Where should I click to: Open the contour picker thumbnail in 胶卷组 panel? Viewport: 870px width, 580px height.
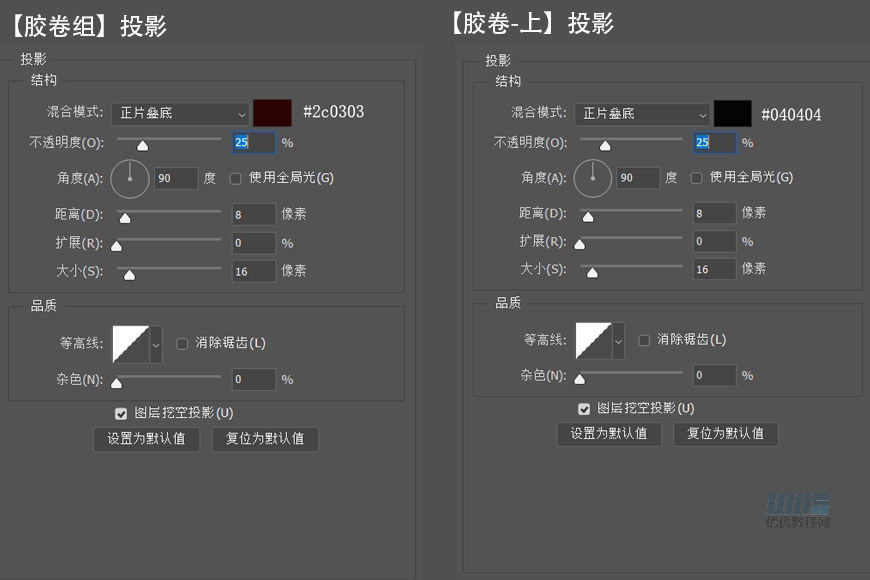[x=128, y=342]
